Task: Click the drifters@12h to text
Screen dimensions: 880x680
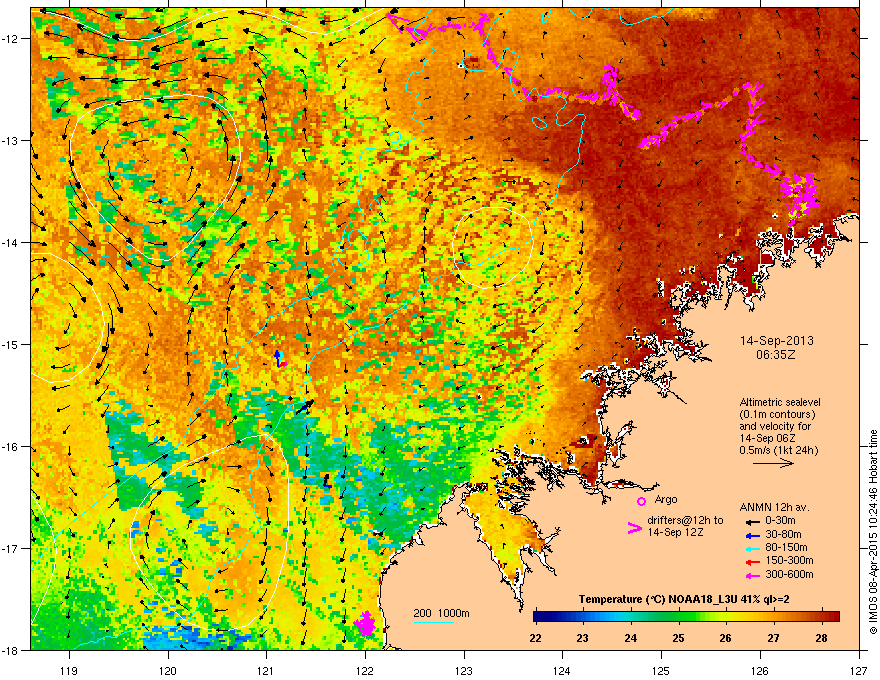Action: (685, 520)
